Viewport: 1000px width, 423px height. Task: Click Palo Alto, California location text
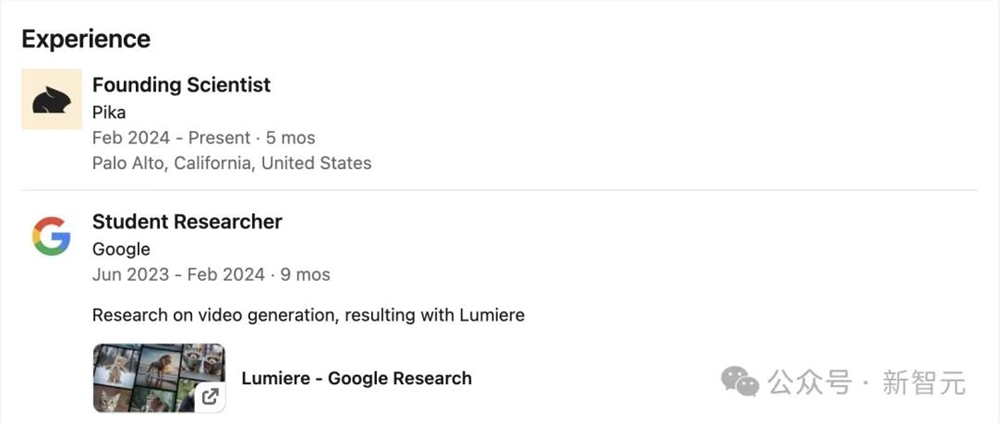[x=231, y=162]
